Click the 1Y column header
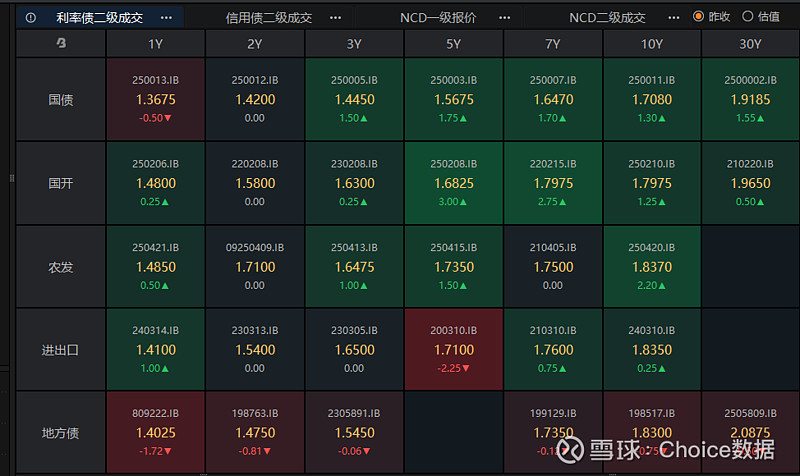This screenshot has height=476, width=800. [156, 44]
